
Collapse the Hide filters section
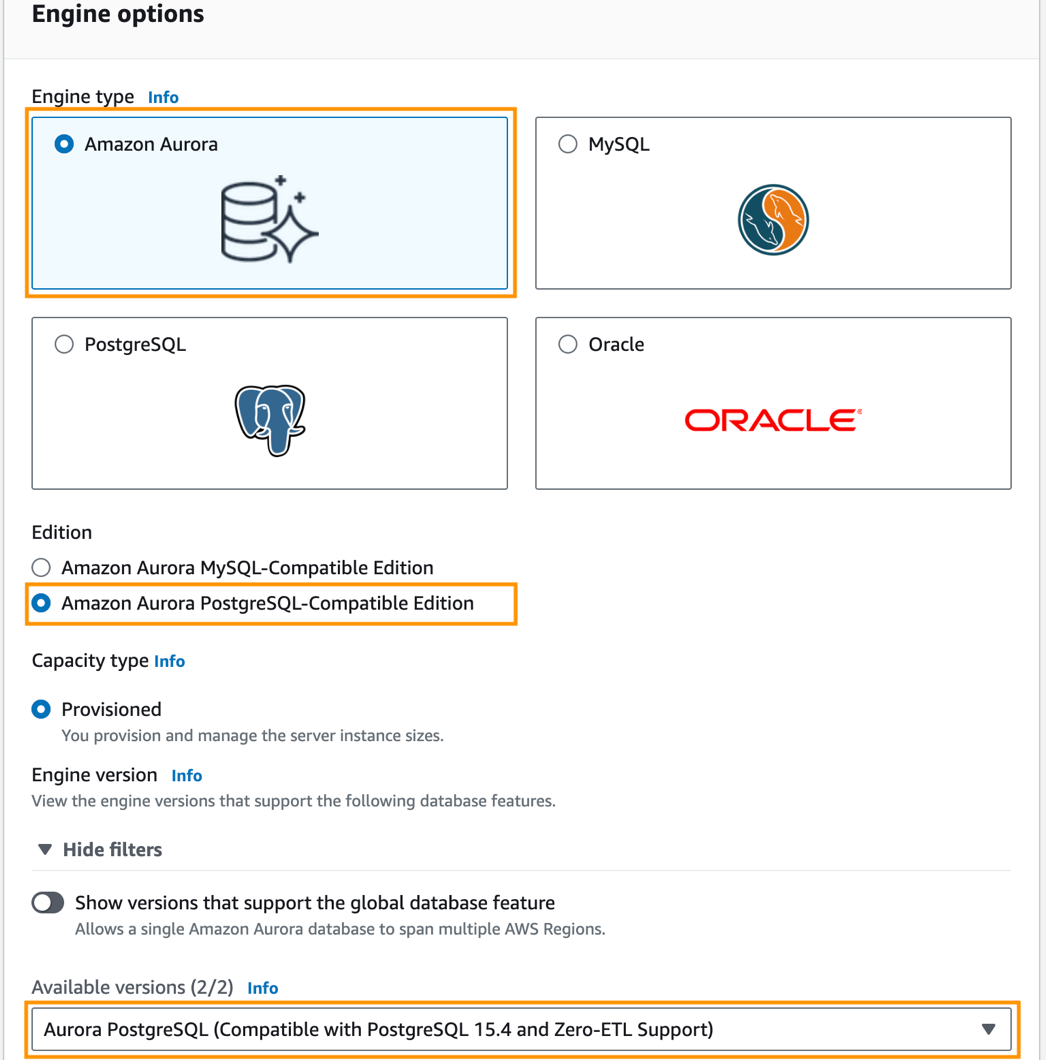tap(100, 849)
